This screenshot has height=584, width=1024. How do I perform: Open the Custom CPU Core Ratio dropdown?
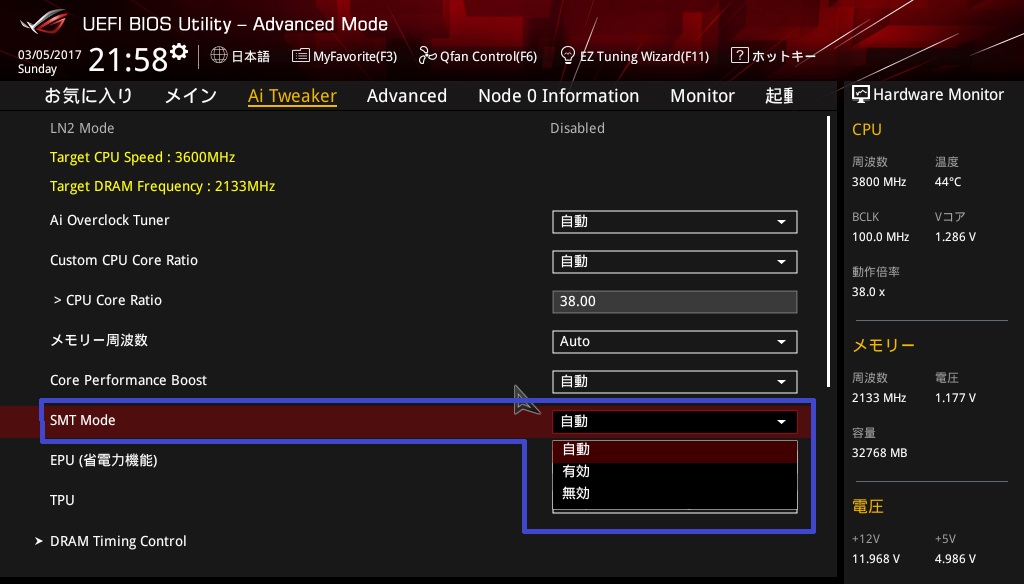(x=675, y=262)
